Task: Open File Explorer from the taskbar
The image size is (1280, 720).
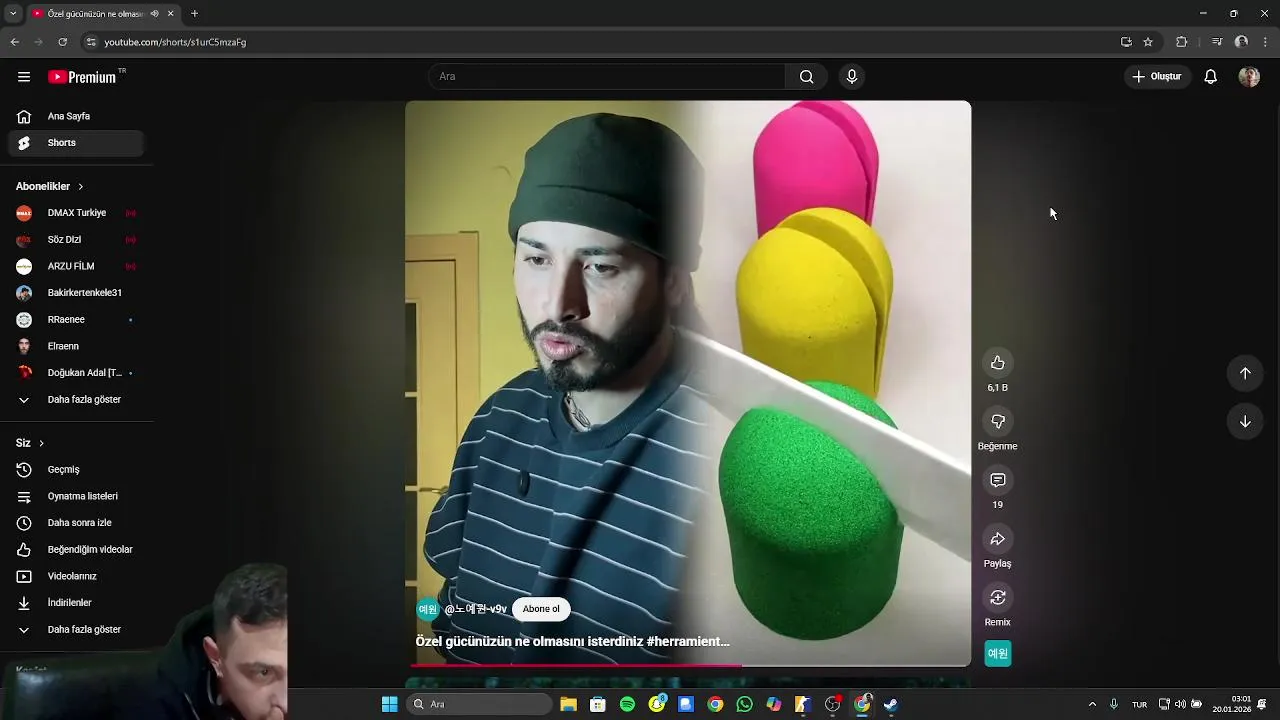Action: click(x=568, y=704)
